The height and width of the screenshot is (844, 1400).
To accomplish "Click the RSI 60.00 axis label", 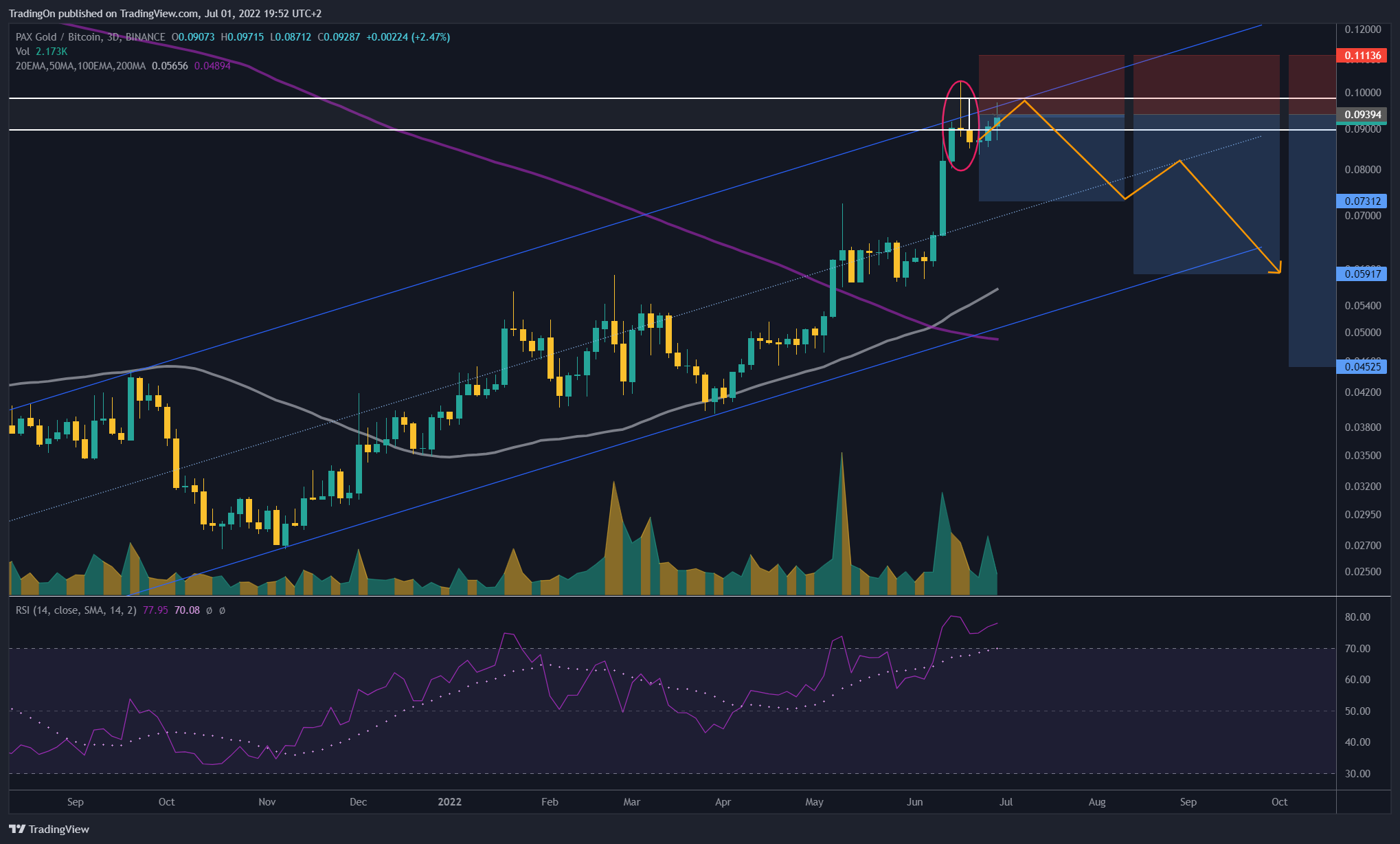I will (x=1357, y=680).
